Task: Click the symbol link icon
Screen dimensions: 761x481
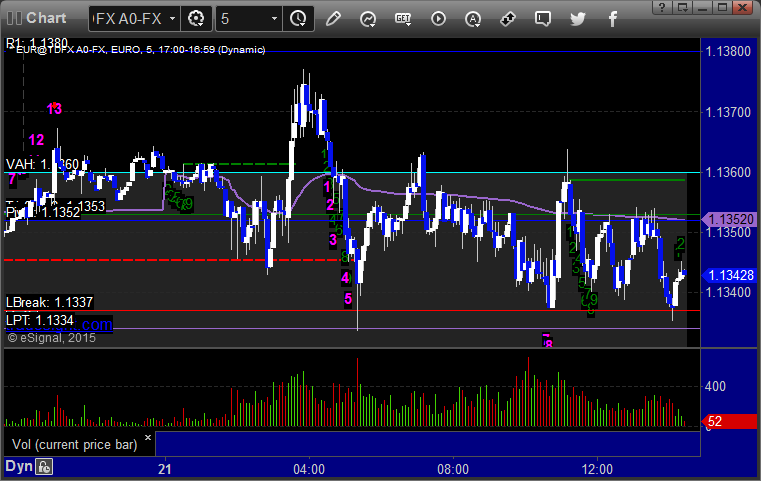Action: 508,19
